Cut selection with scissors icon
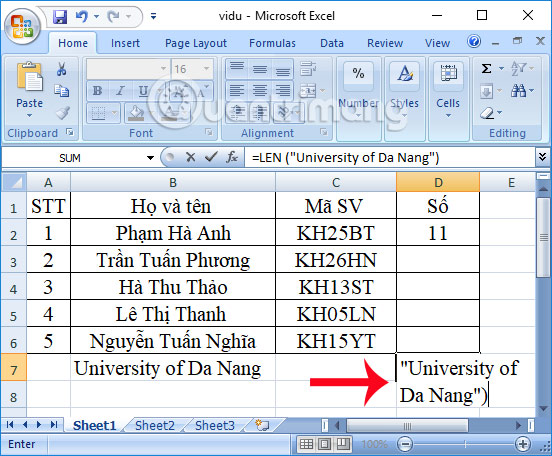This screenshot has width=552, height=456. [62, 69]
